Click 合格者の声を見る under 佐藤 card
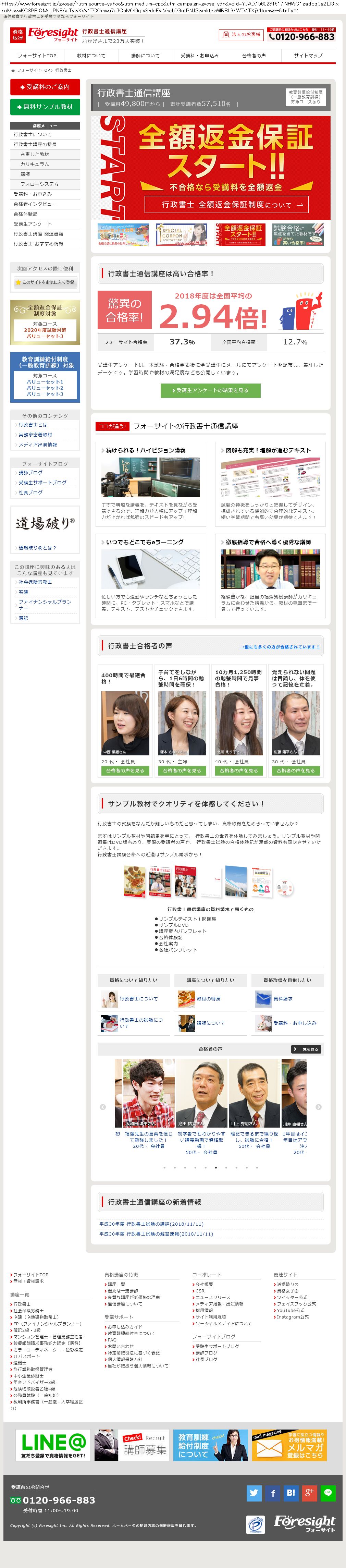Image resolution: width=346 pixels, height=1568 pixels. (296, 770)
